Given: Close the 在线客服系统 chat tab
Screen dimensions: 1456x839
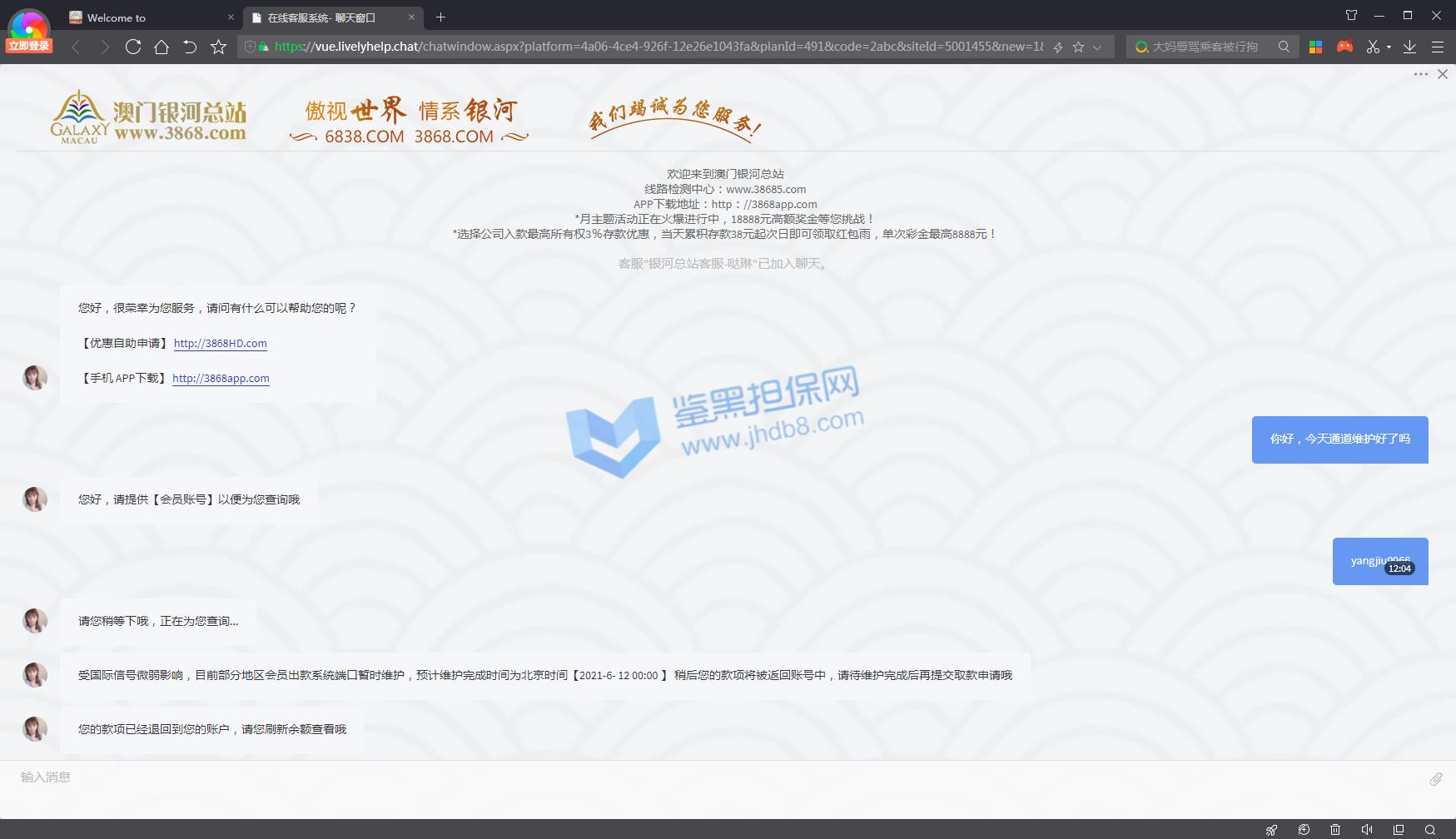Looking at the screenshot, I should [x=411, y=17].
